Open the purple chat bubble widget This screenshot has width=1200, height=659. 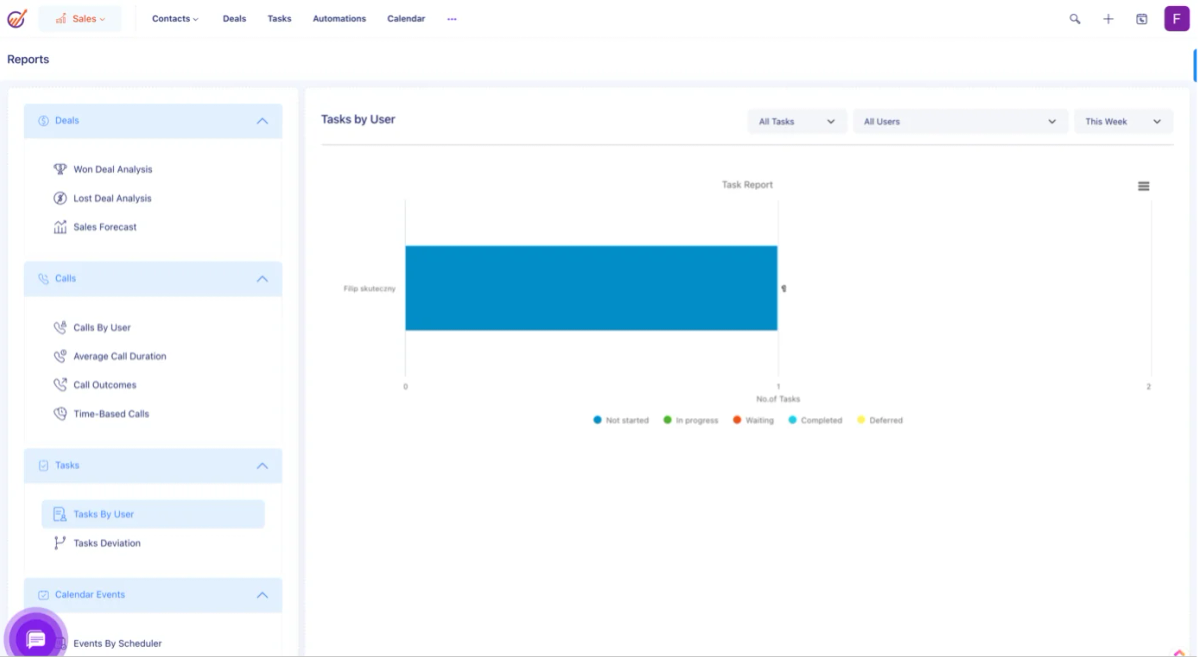pyautogui.click(x=36, y=639)
